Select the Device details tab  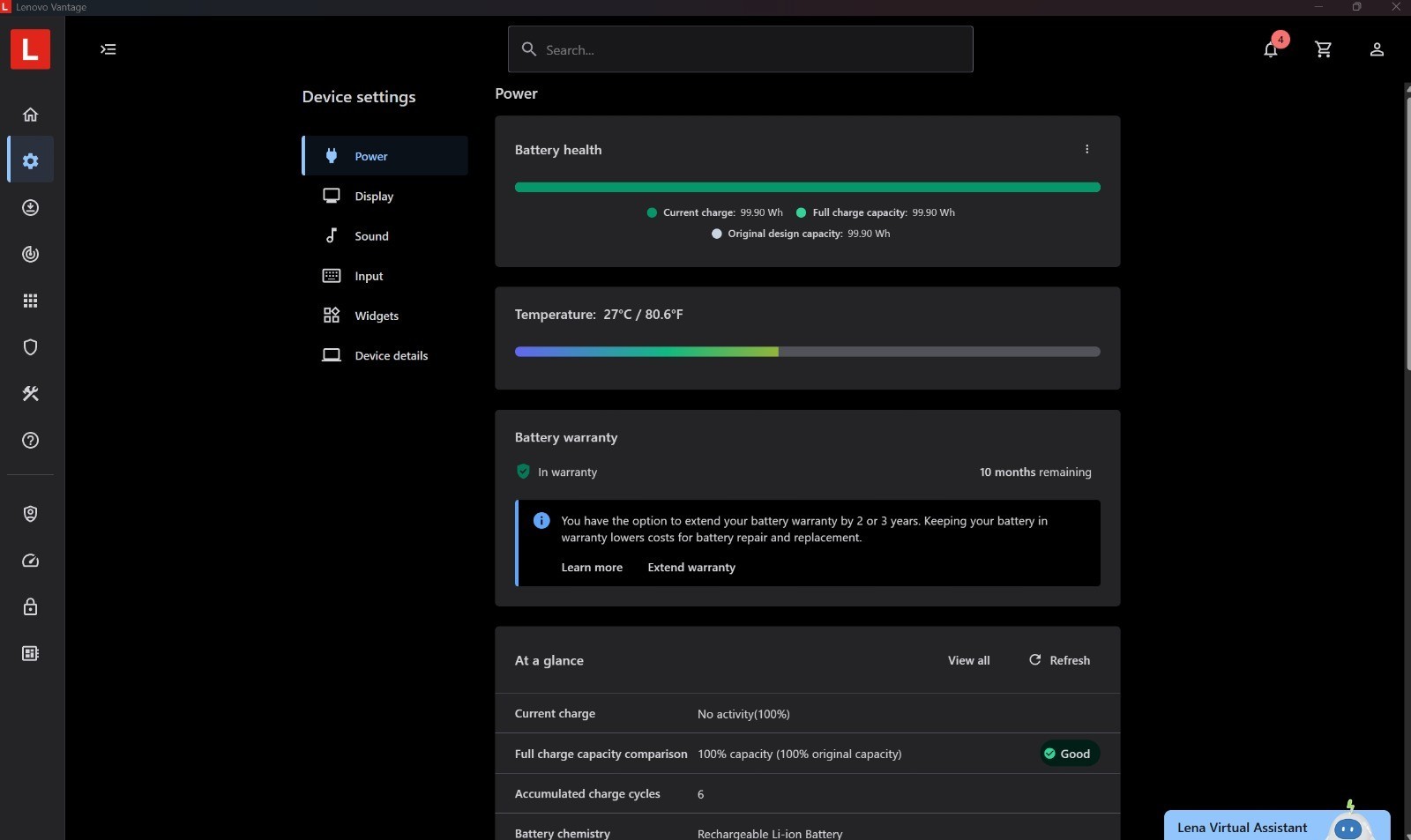pyautogui.click(x=385, y=355)
